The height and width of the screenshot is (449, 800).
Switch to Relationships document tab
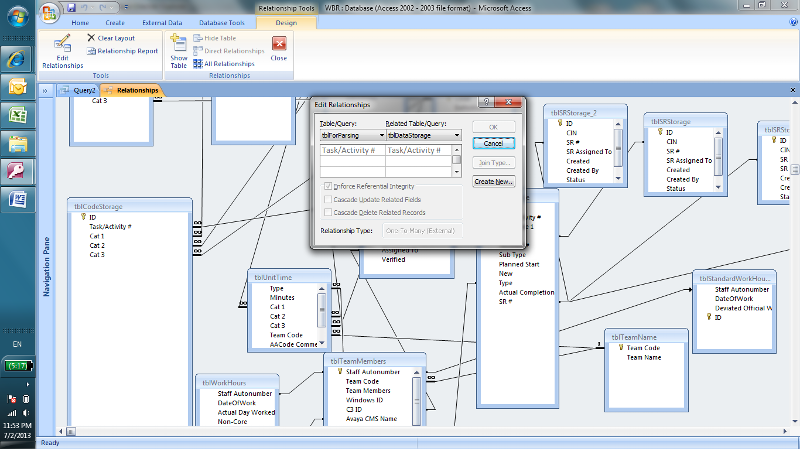[x=132, y=90]
